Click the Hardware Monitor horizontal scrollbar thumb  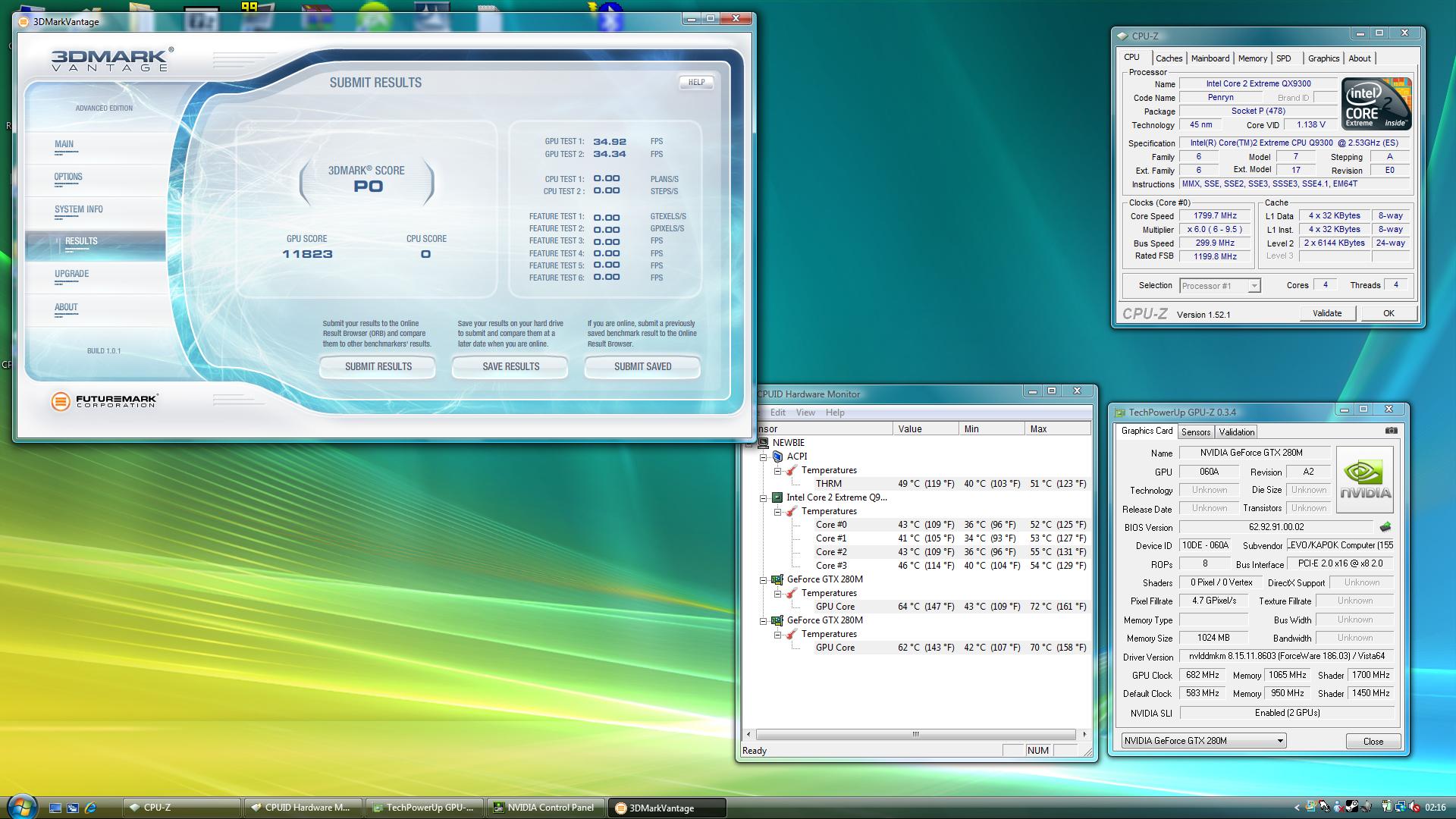915,734
